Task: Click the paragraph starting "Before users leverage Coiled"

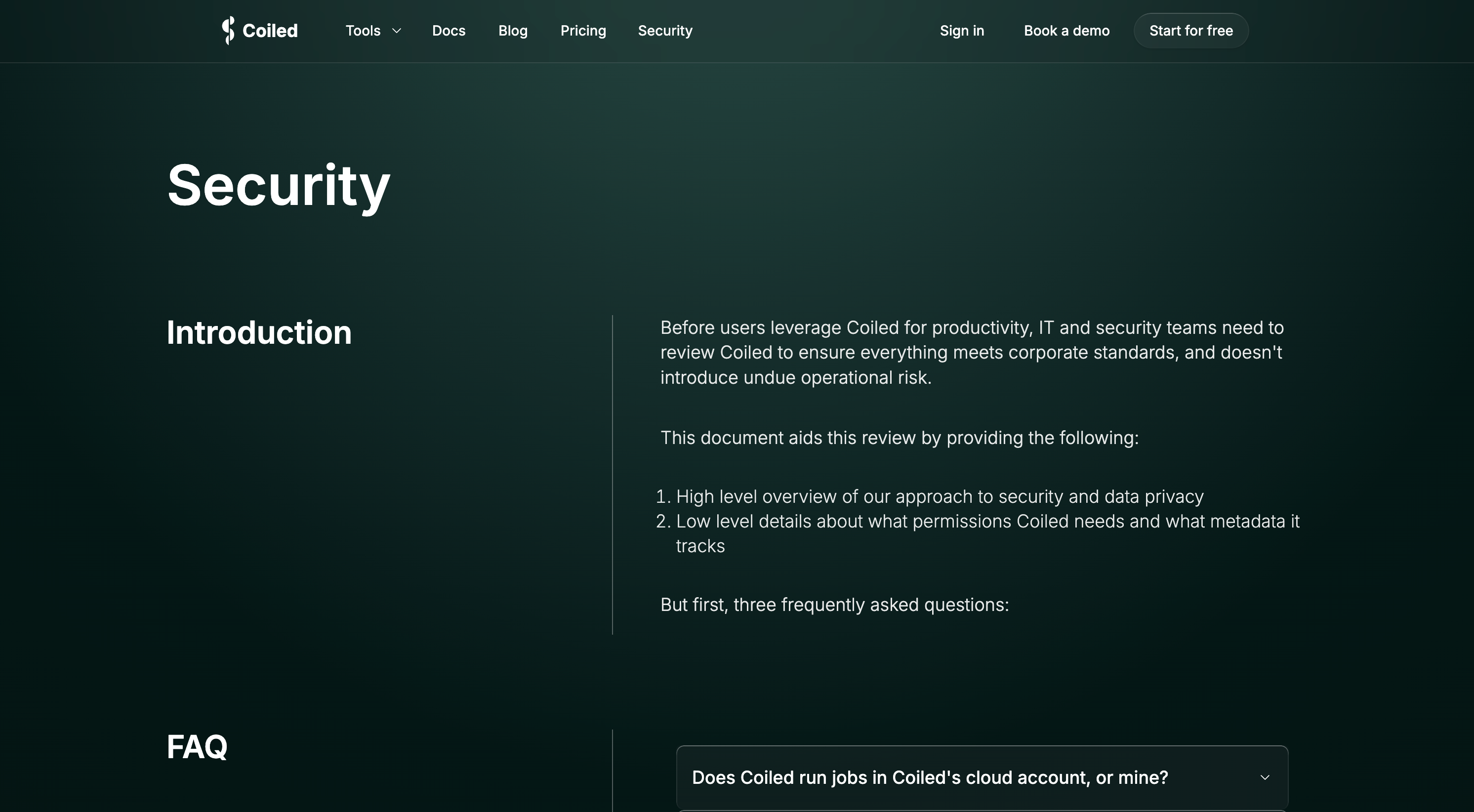Action: [972, 353]
